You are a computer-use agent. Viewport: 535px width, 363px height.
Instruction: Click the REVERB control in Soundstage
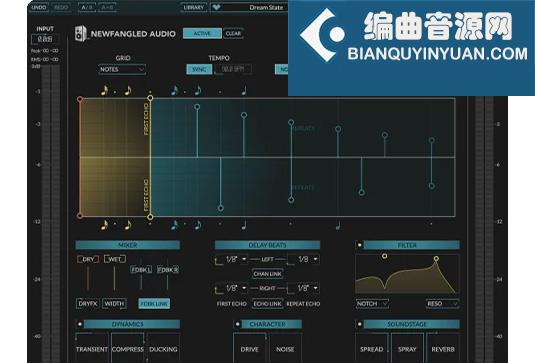point(443,349)
